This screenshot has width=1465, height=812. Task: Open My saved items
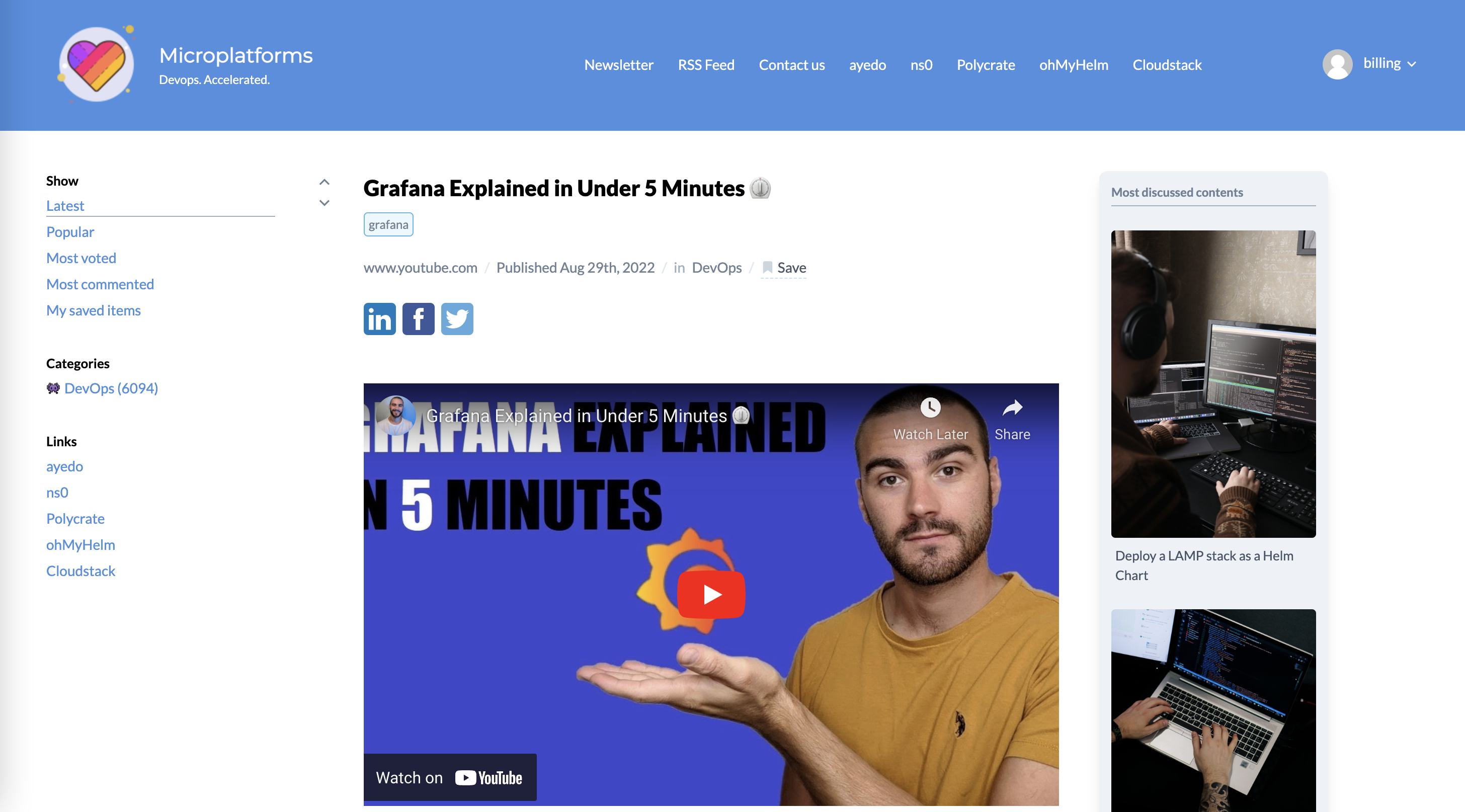[x=93, y=310]
